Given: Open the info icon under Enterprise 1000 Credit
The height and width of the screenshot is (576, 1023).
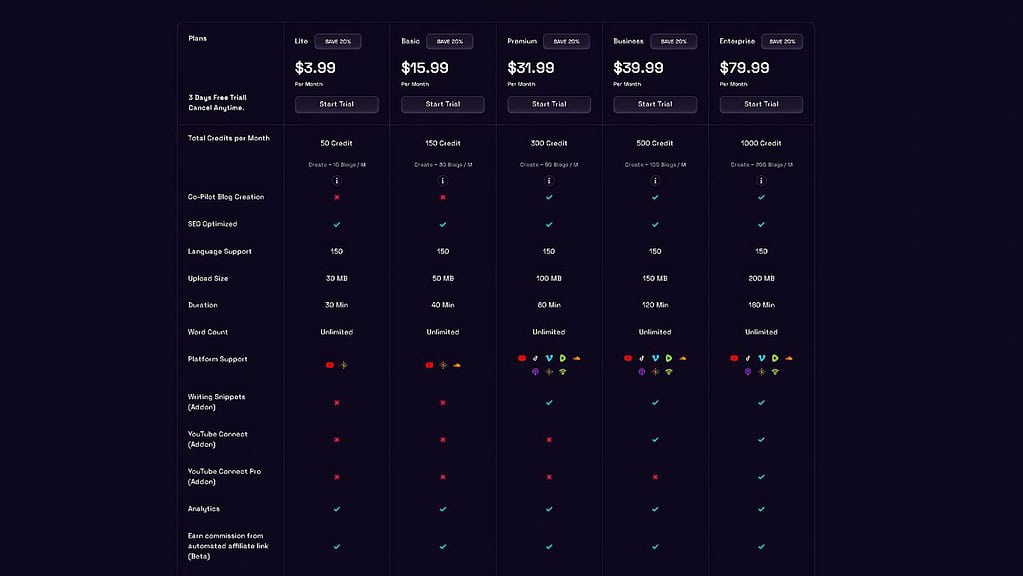Looking at the screenshot, I should coord(761,181).
